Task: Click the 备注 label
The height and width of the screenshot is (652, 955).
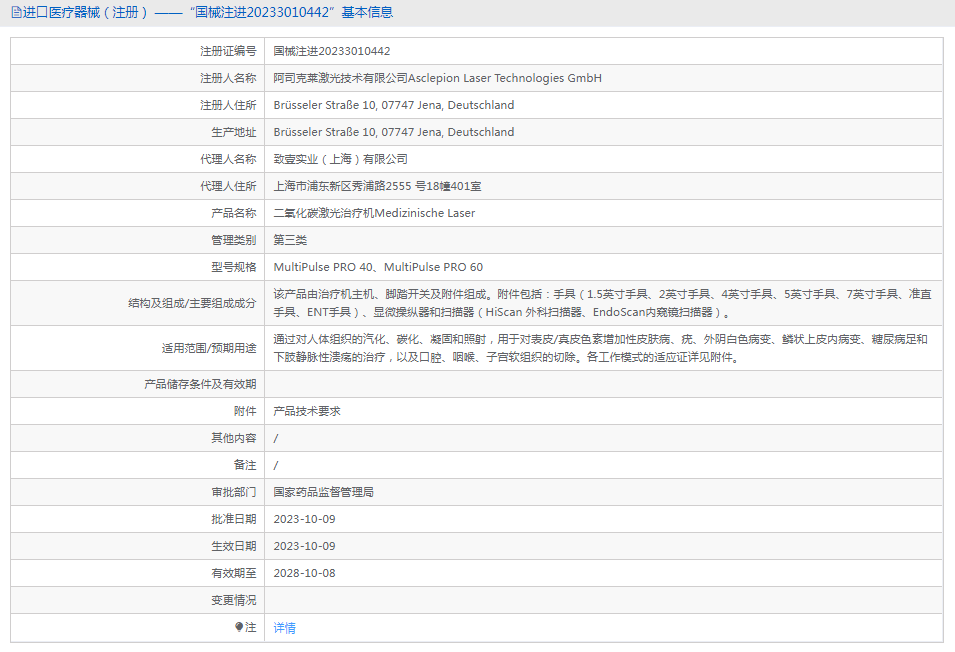Action: click(245, 465)
